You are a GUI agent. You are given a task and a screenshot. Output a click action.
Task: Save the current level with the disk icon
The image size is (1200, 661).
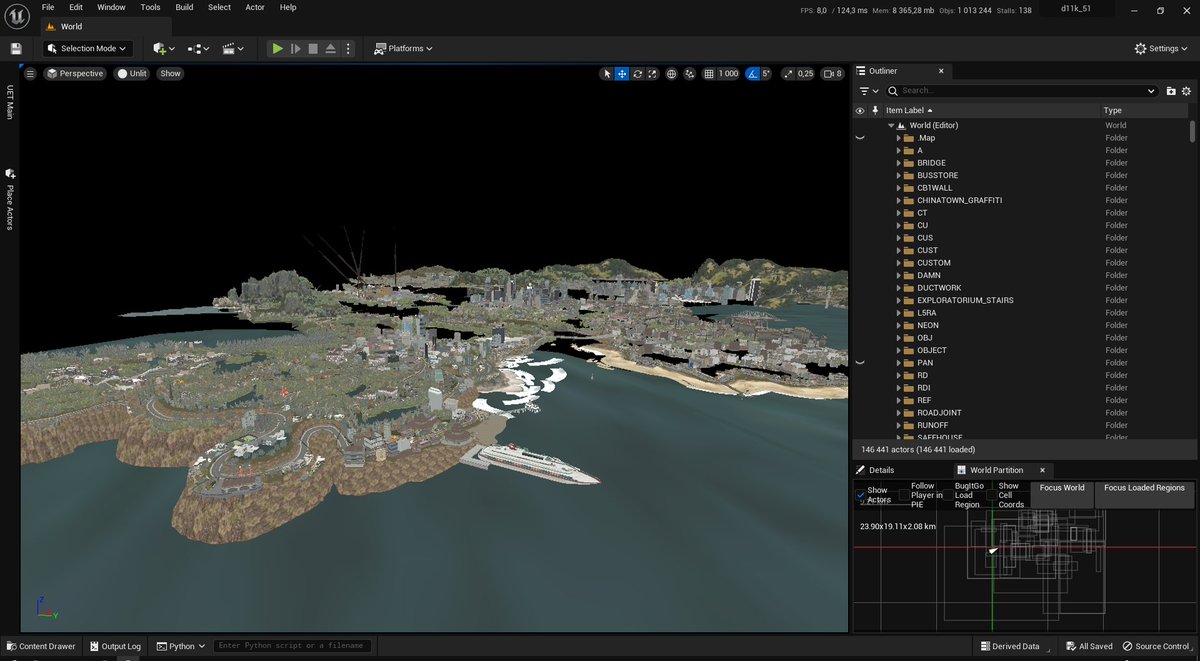tap(16, 48)
